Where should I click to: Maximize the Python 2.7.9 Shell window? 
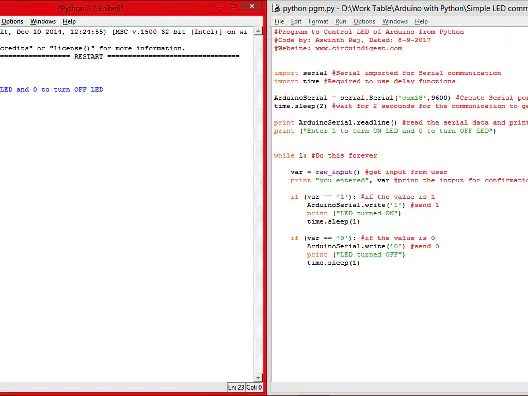234,7
